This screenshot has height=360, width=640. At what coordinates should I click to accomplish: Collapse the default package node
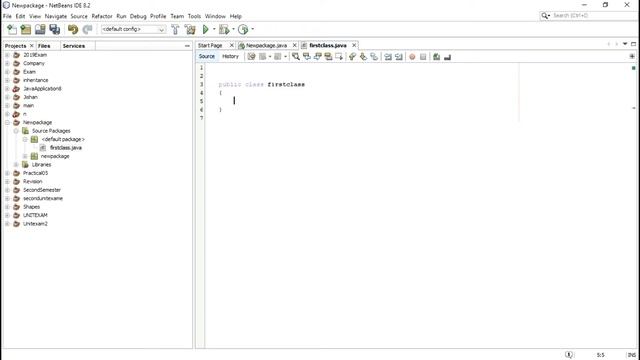[x=25, y=140]
